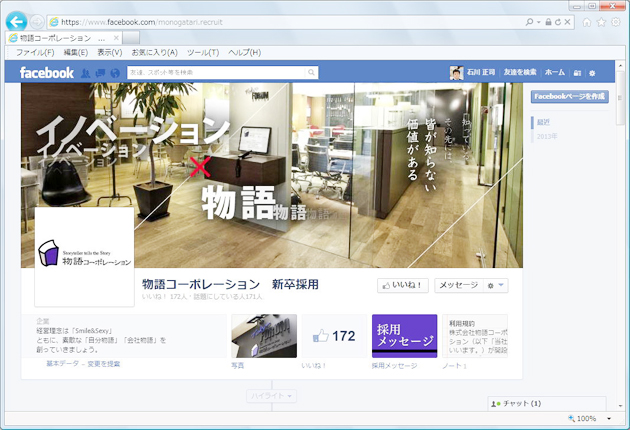Click the ノート label under note tile
Screen dimensions: 630x430
pos(454,366)
